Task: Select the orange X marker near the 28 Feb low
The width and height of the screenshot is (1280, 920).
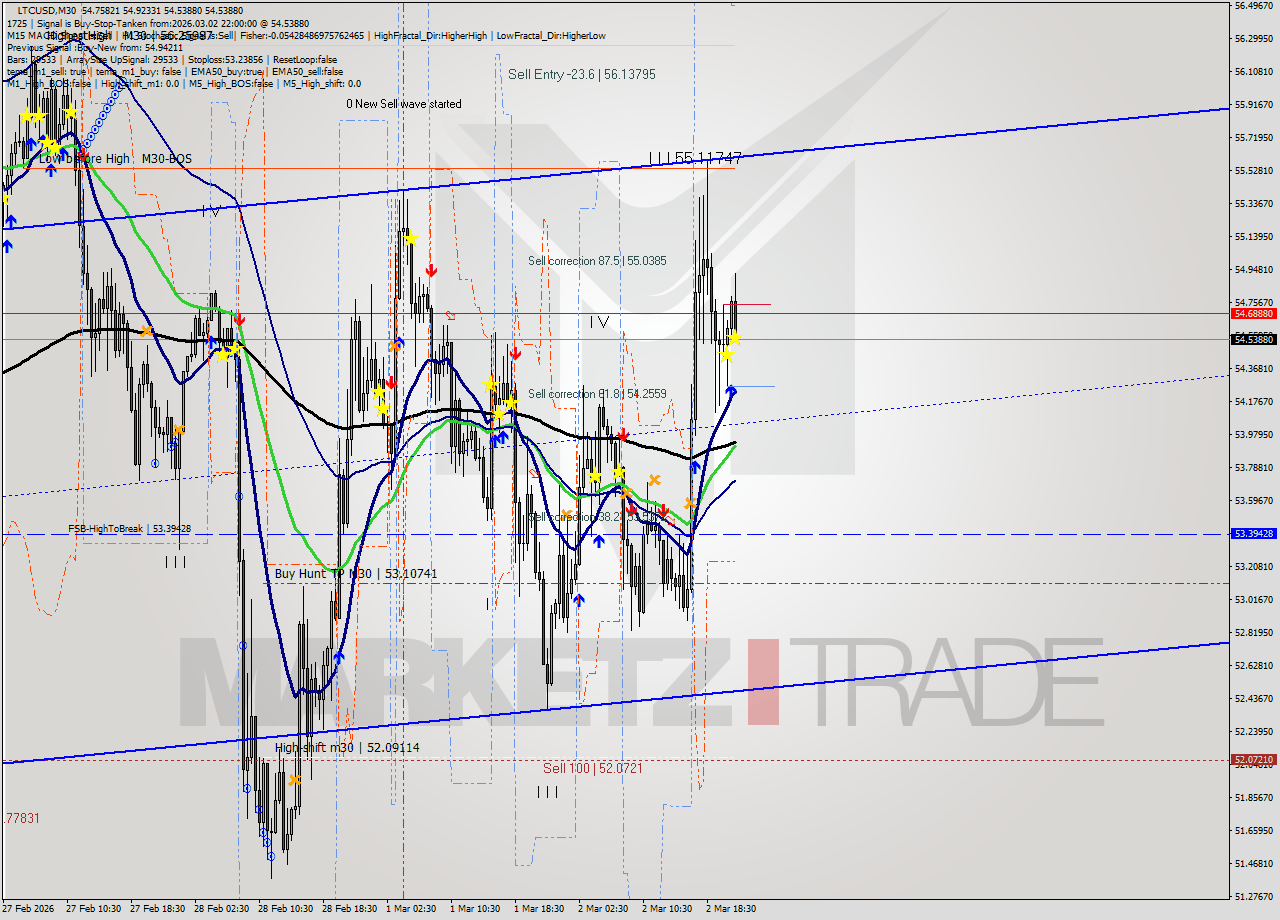Action: coord(297,779)
